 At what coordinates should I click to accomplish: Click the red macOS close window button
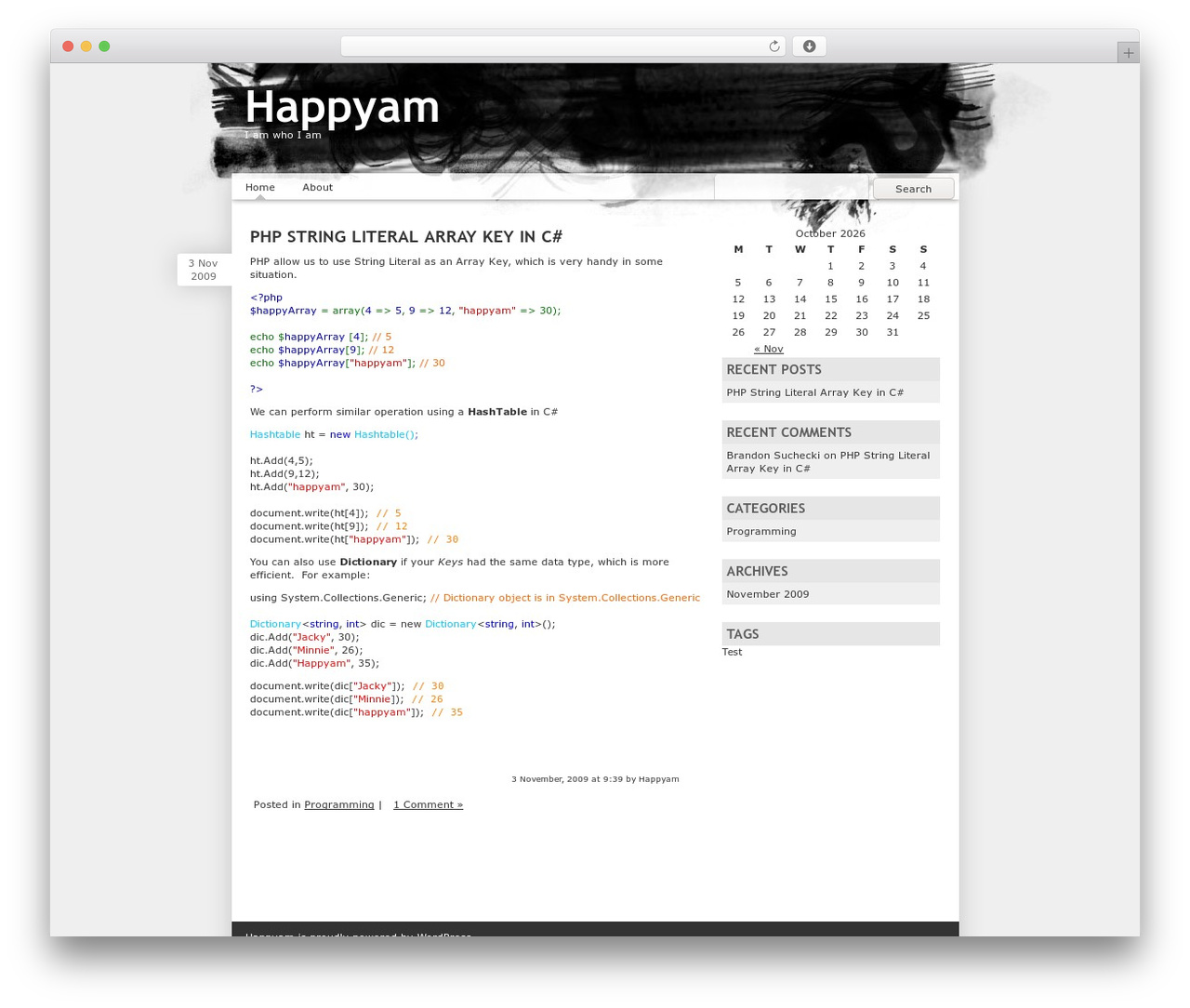[68, 46]
